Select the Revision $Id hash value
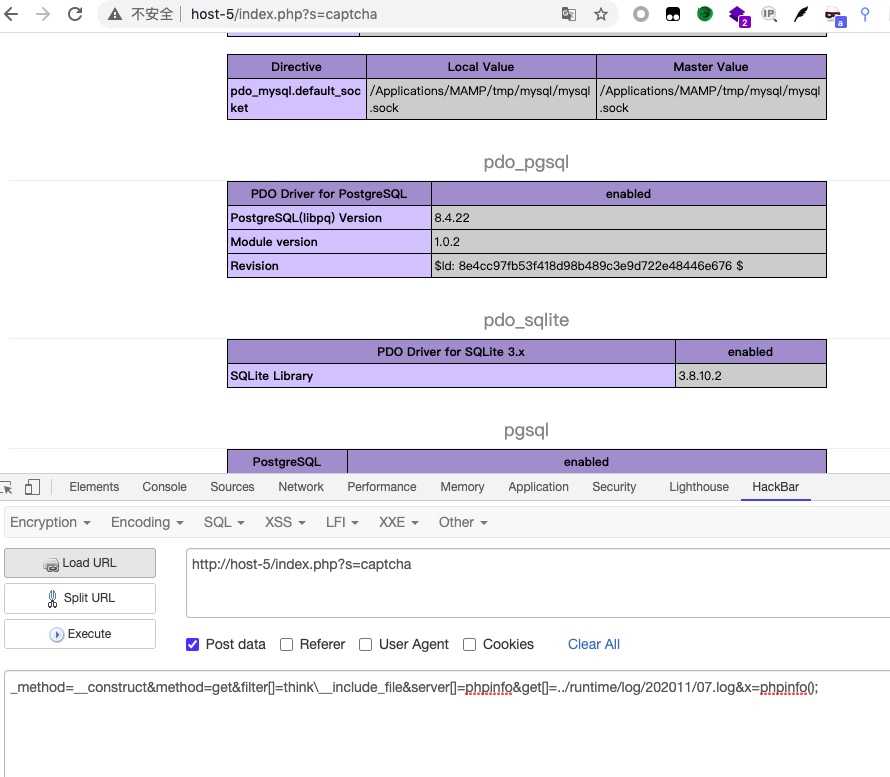Viewport: 890px width, 777px height. coord(589,266)
